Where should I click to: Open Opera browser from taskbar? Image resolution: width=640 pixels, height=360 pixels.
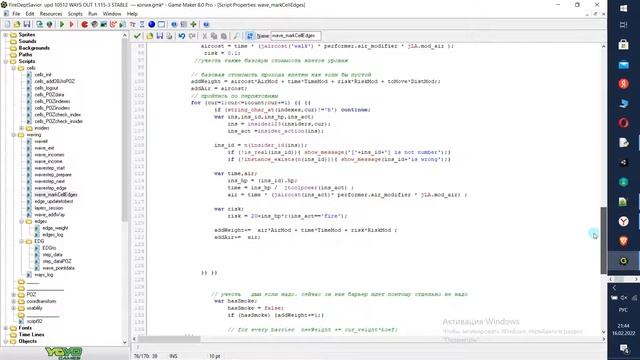(623, 122)
